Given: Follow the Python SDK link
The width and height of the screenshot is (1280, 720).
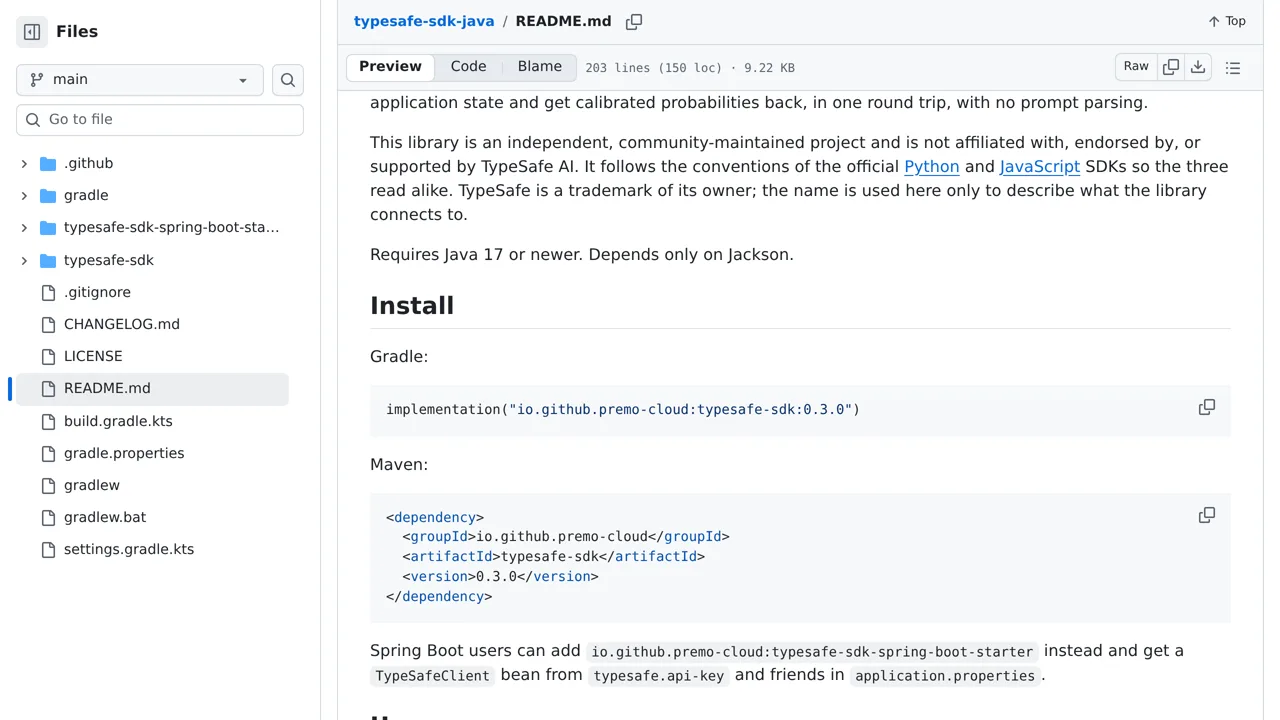Looking at the screenshot, I should pos(932,167).
